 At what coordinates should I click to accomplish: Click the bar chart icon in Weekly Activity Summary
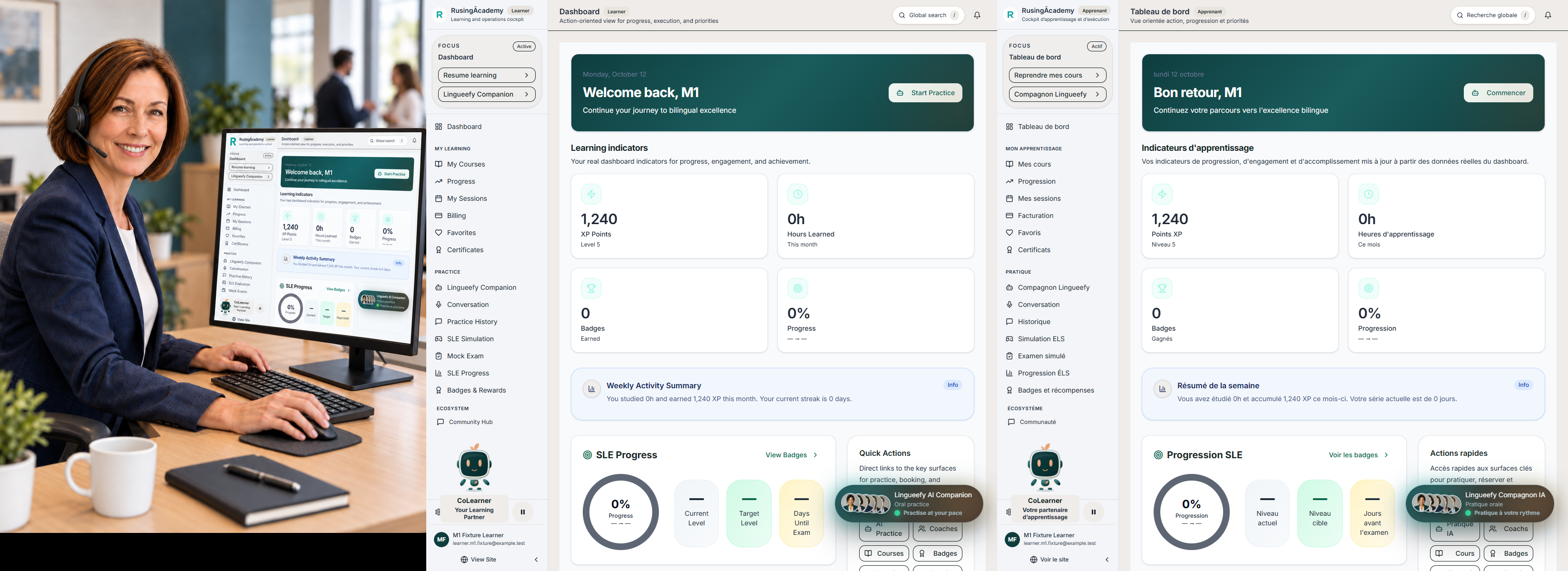[x=591, y=388]
